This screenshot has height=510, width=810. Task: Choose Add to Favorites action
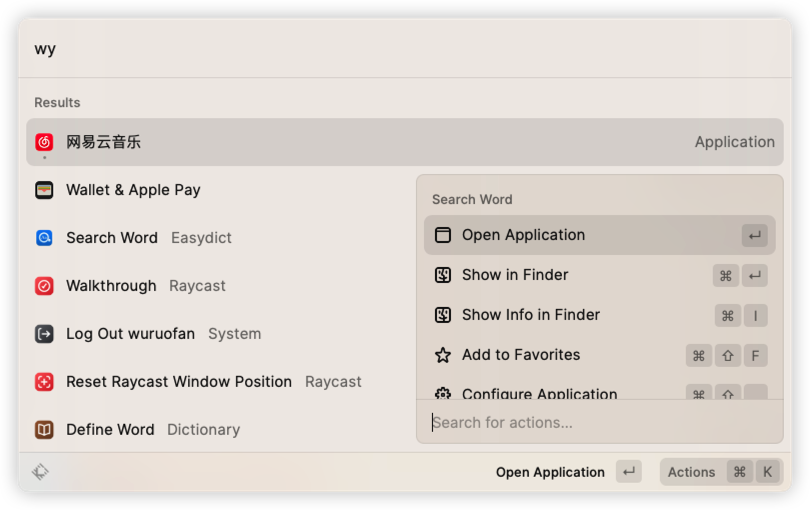(600, 355)
